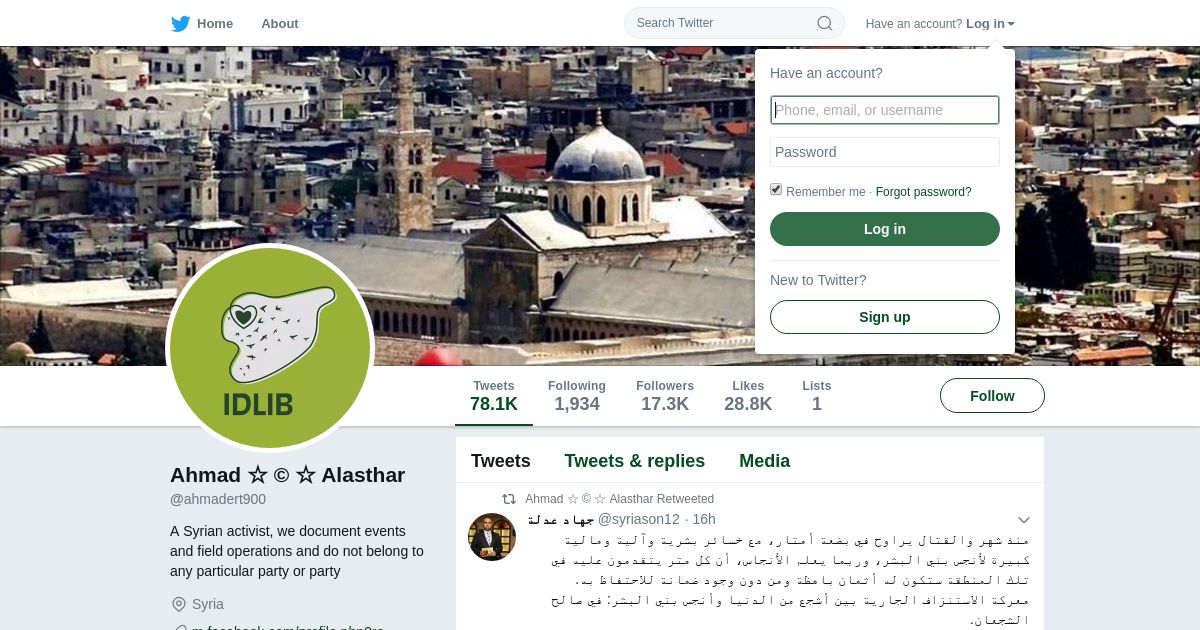Click the tweet author's avatar

(x=492, y=537)
